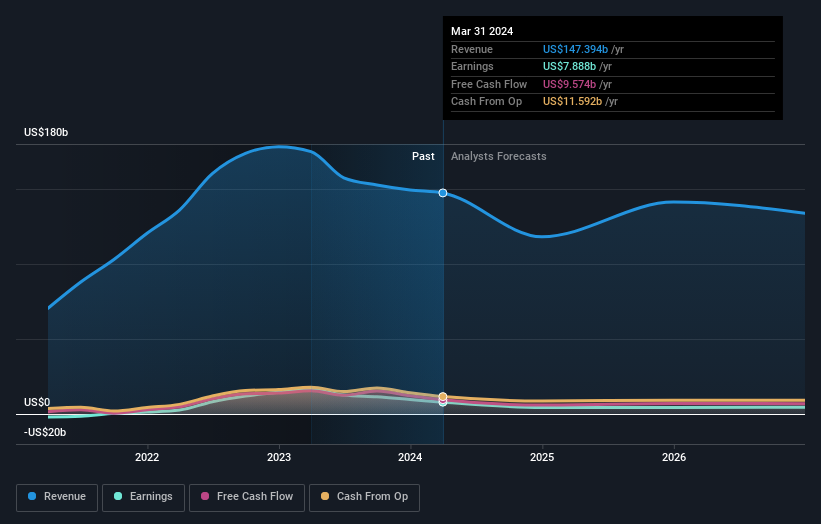The height and width of the screenshot is (524, 821).
Task: Click the 2026 x-axis label
Action: (674, 458)
